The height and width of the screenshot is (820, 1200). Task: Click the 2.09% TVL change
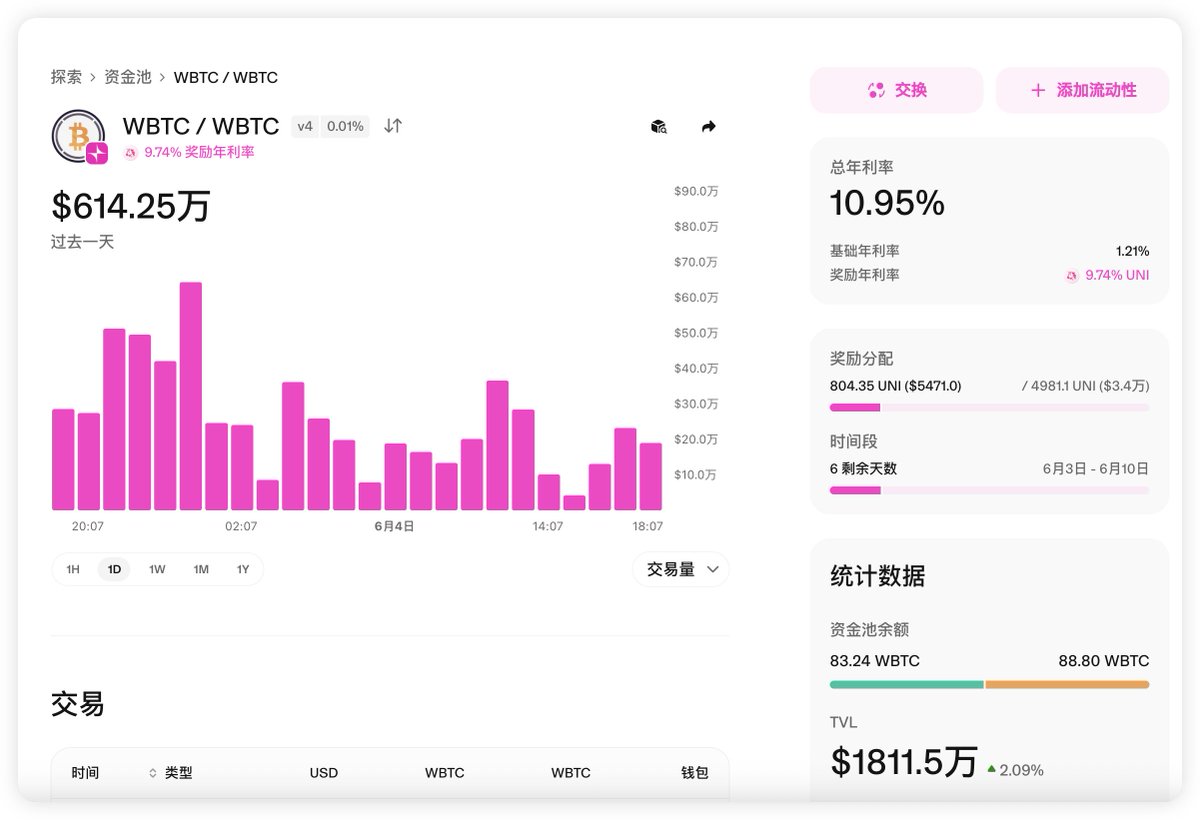1021,770
